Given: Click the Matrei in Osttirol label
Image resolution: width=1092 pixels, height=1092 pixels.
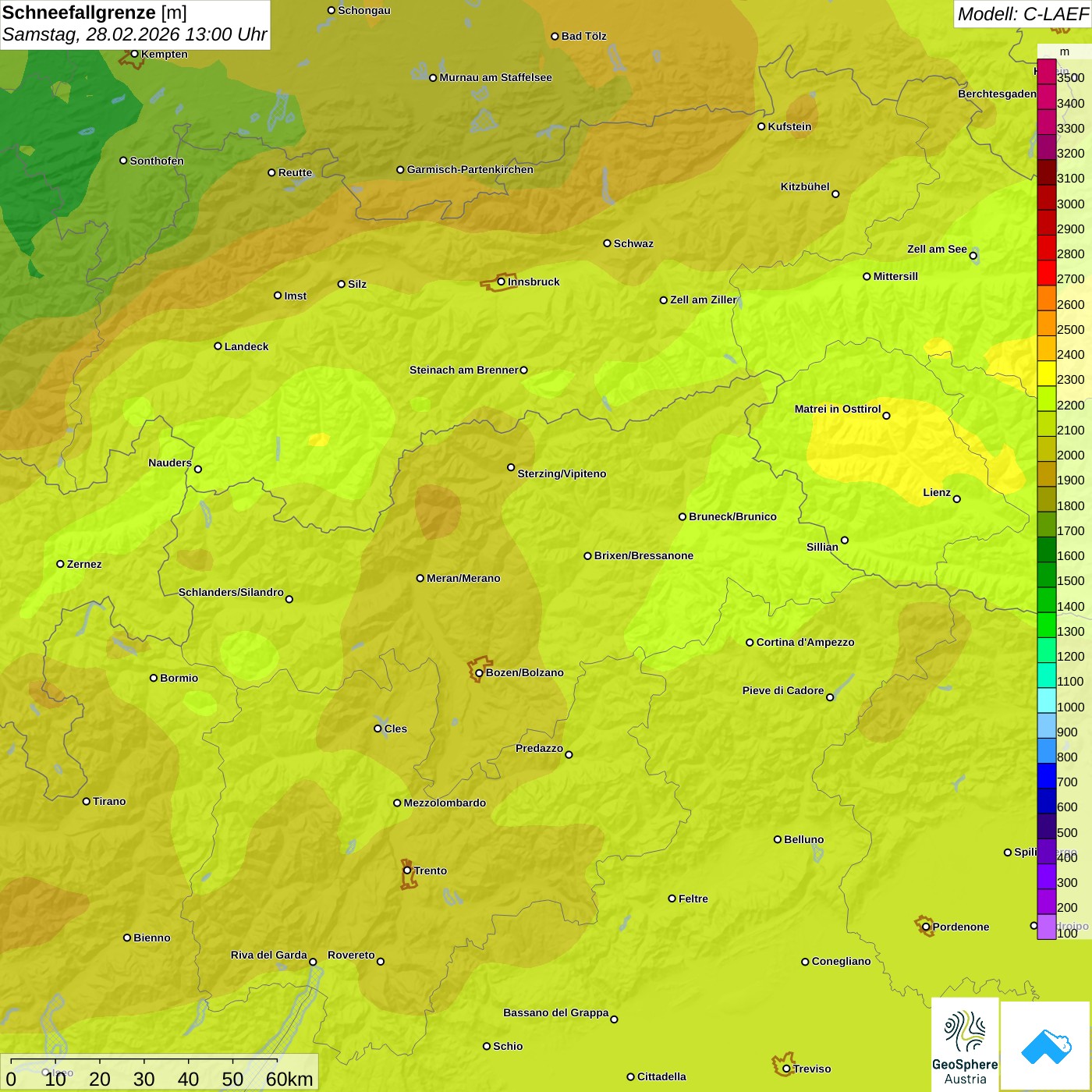Looking at the screenshot, I should (838, 409).
